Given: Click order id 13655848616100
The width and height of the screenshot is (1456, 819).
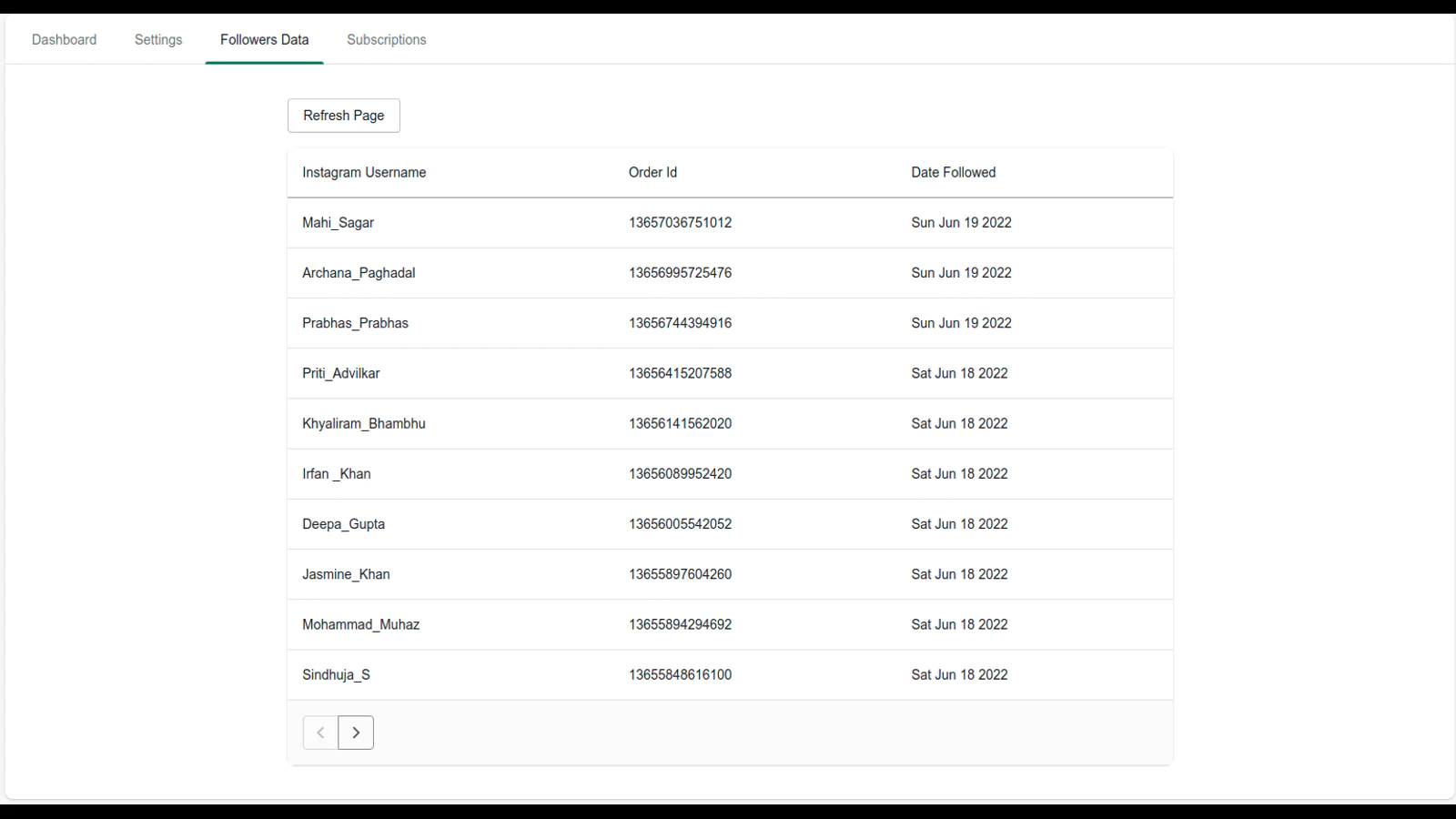Looking at the screenshot, I should pos(680,674).
